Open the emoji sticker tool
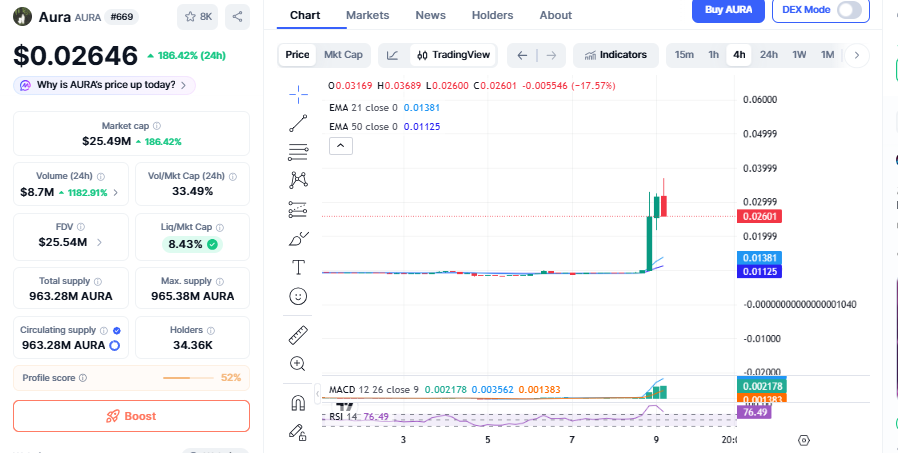This screenshot has width=898, height=453. [x=298, y=296]
